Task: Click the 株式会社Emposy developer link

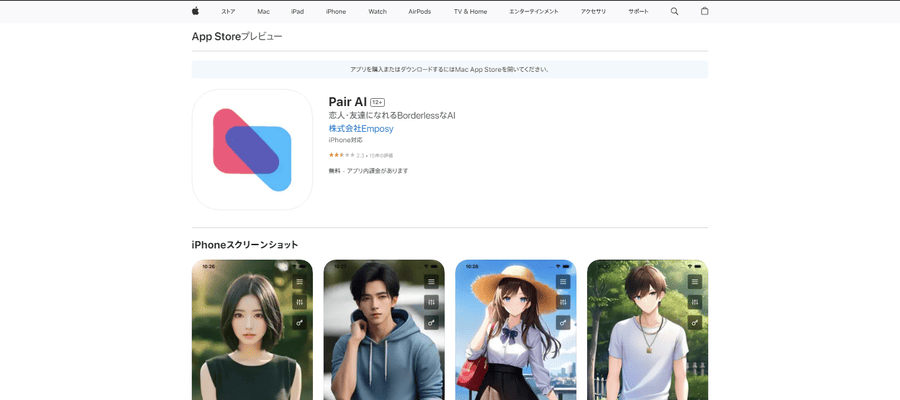Action: pos(361,129)
